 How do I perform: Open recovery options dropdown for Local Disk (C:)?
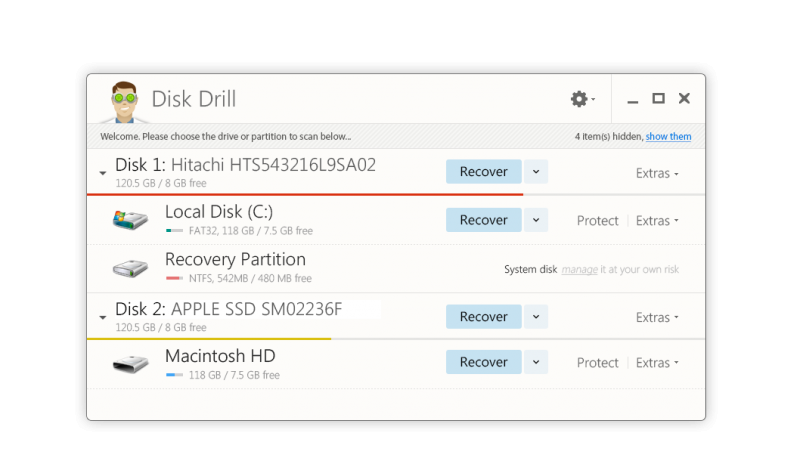pyautogui.click(x=536, y=220)
